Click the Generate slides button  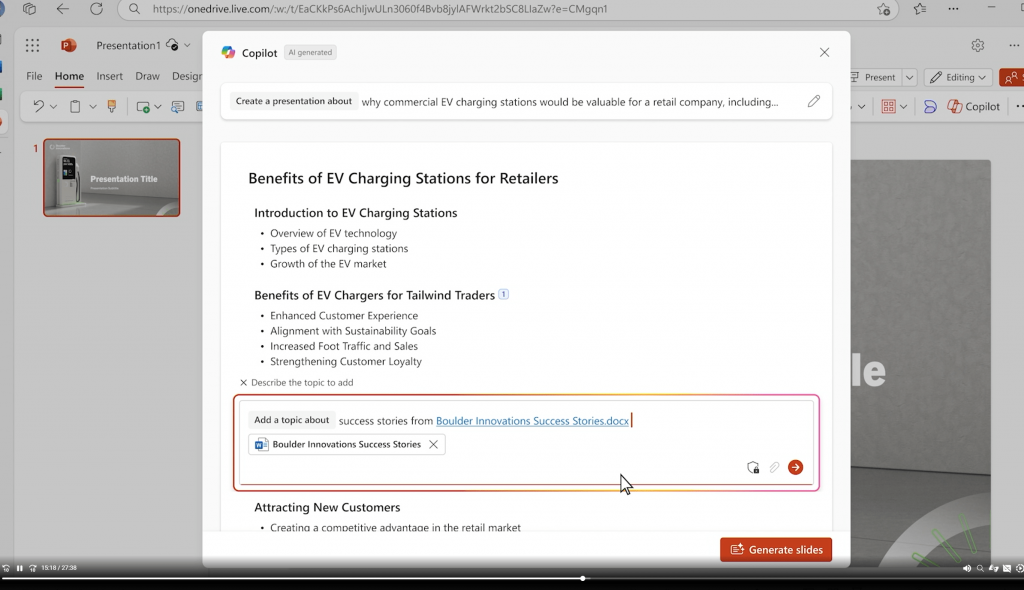tap(776, 549)
